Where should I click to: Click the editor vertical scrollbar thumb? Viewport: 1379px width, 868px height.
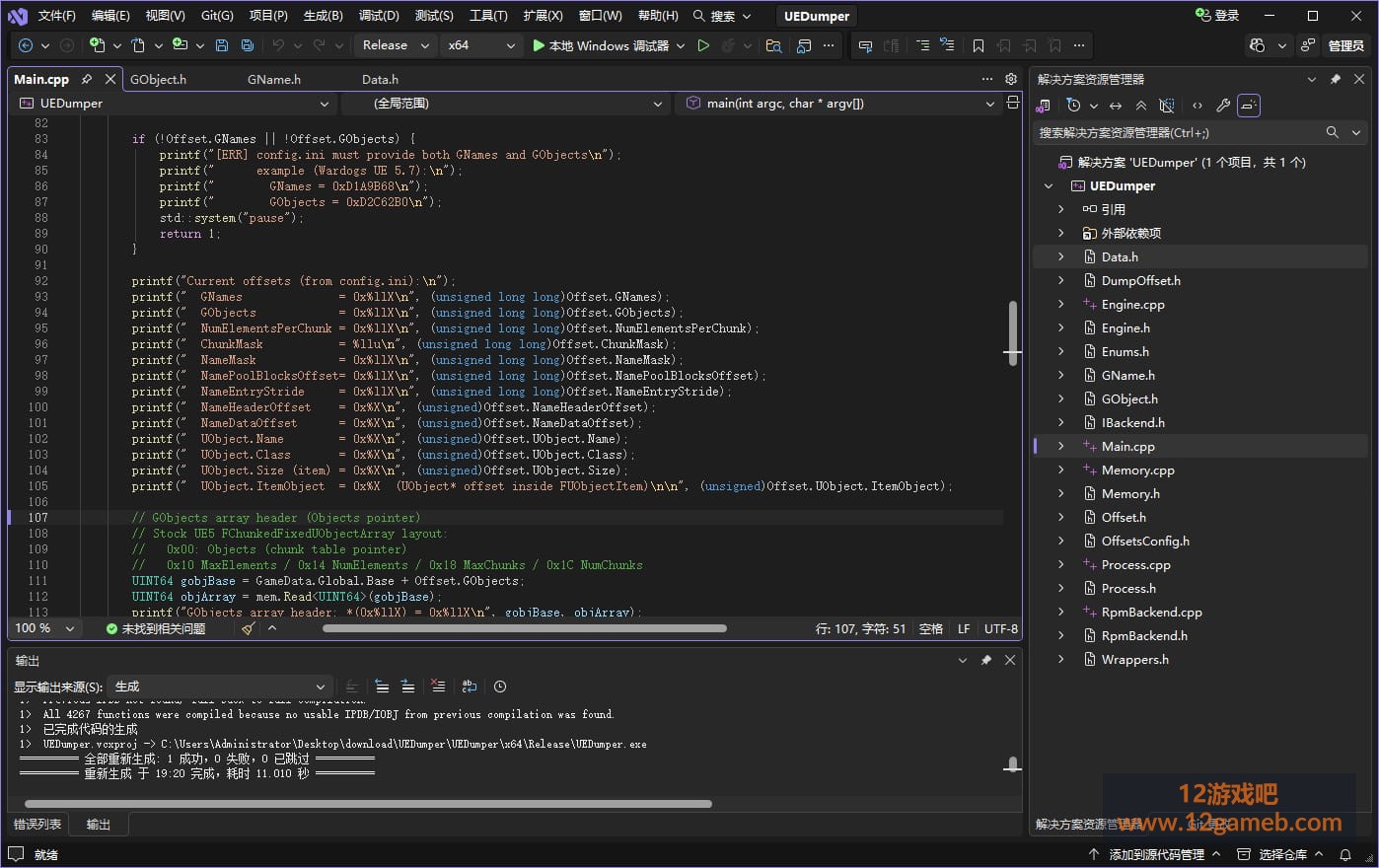(1013, 332)
